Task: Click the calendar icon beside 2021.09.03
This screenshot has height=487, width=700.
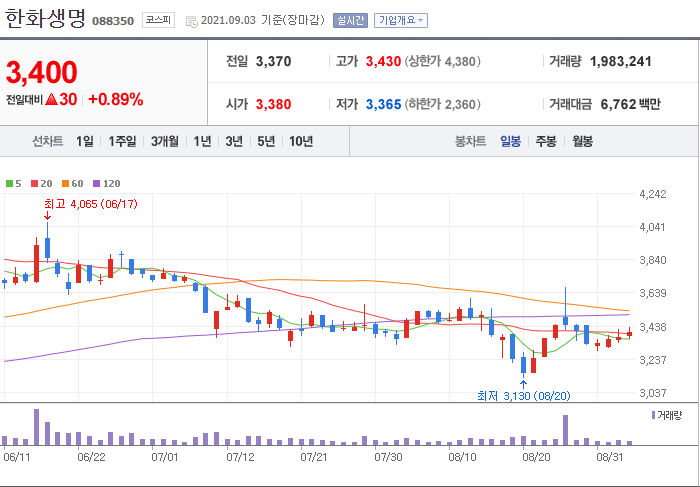Action: click(191, 21)
